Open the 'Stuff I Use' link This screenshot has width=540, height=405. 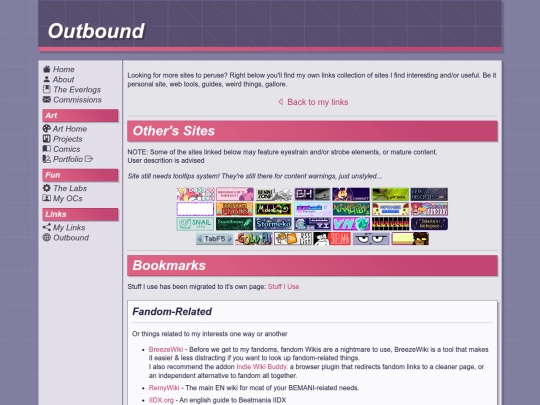click(283, 287)
